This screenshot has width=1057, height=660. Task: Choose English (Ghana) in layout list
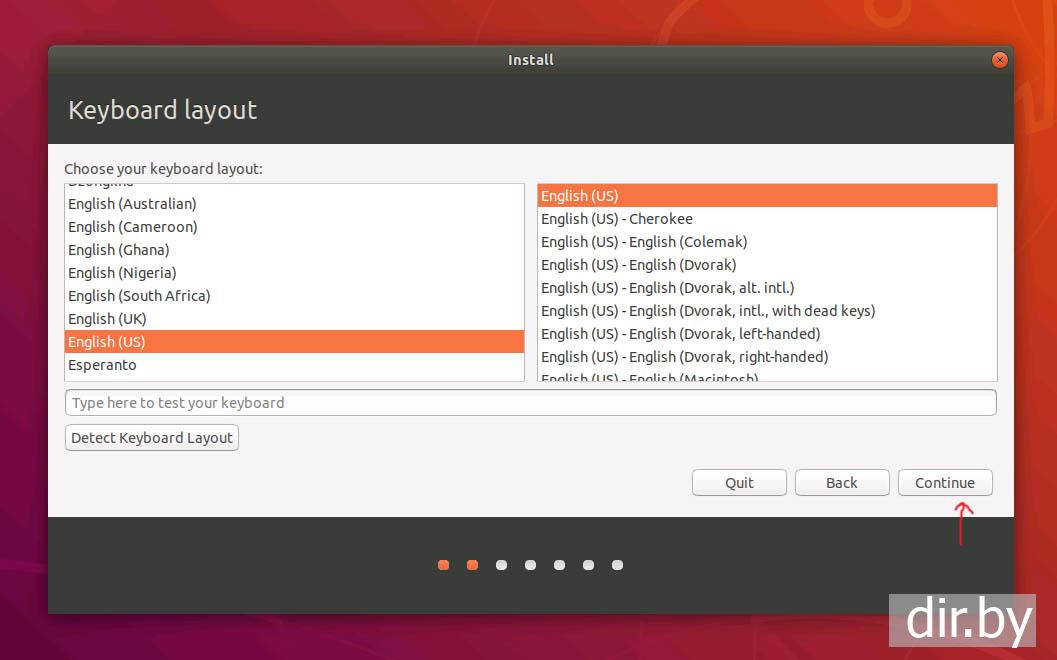[x=295, y=249]
